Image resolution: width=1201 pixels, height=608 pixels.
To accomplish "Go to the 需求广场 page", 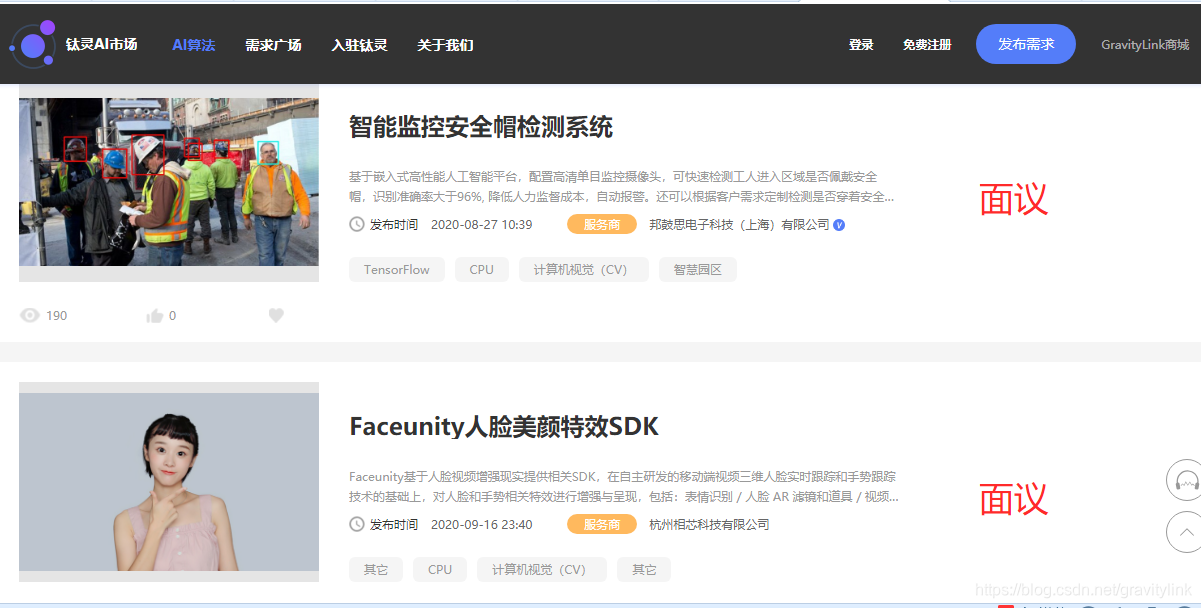I will click(x=273, y=45).
